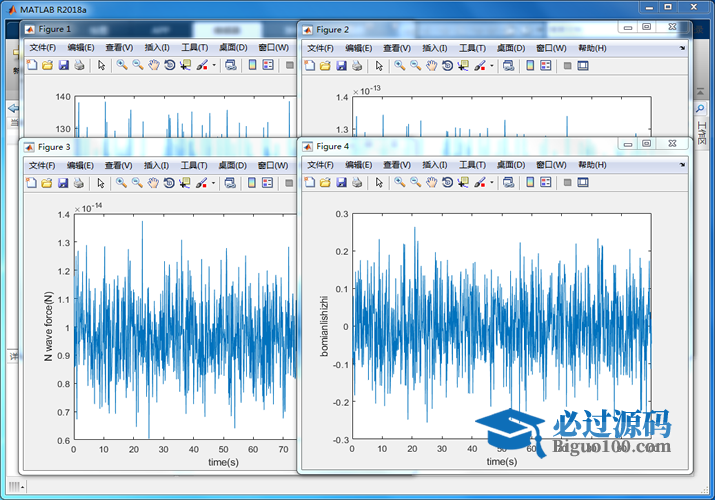
Task: Click Save icon in Figure 1 toolbar
Action: (63, 65)
